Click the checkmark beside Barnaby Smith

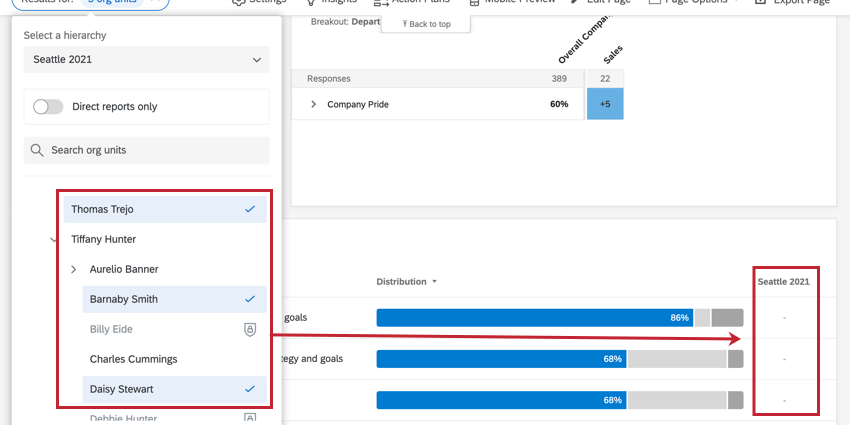click(250, 299)
